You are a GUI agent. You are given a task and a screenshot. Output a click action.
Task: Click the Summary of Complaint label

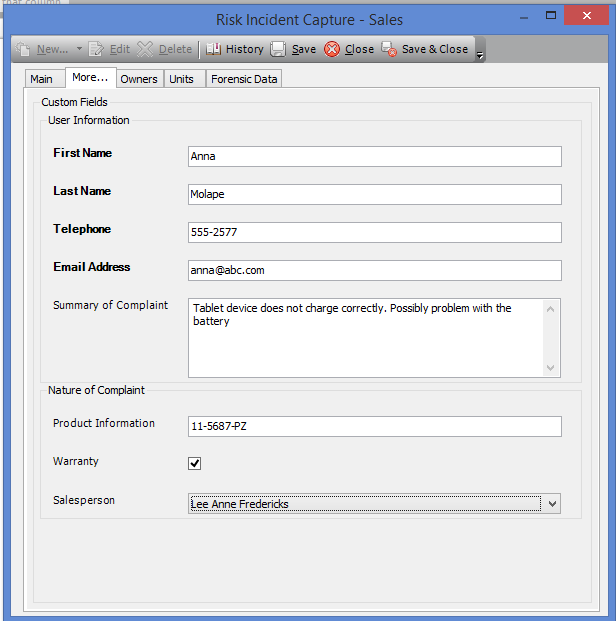[111, 305]
